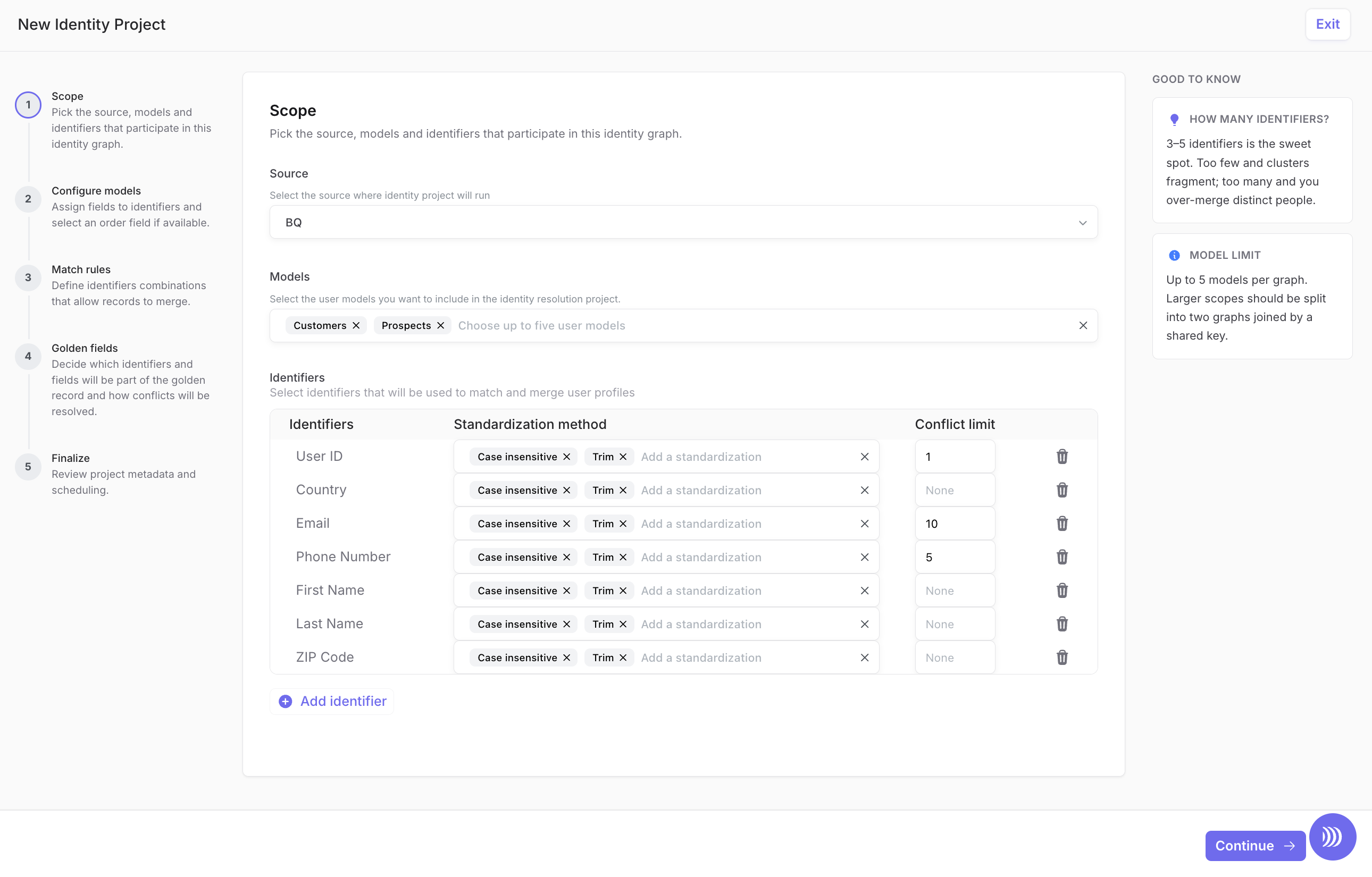Delete the ZIP Code identifier row
The width and height of the screenshot is (1372, 877).
pos(1062,657)
